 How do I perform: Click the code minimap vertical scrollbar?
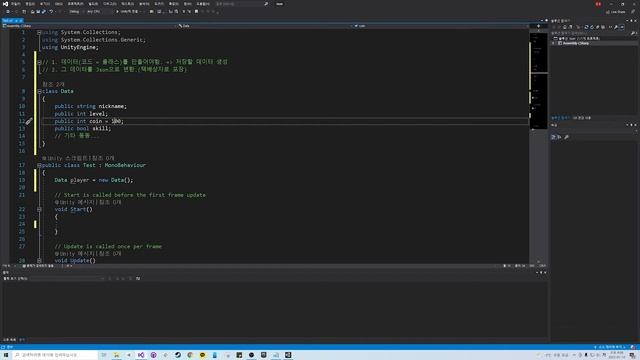click(538, 147)
